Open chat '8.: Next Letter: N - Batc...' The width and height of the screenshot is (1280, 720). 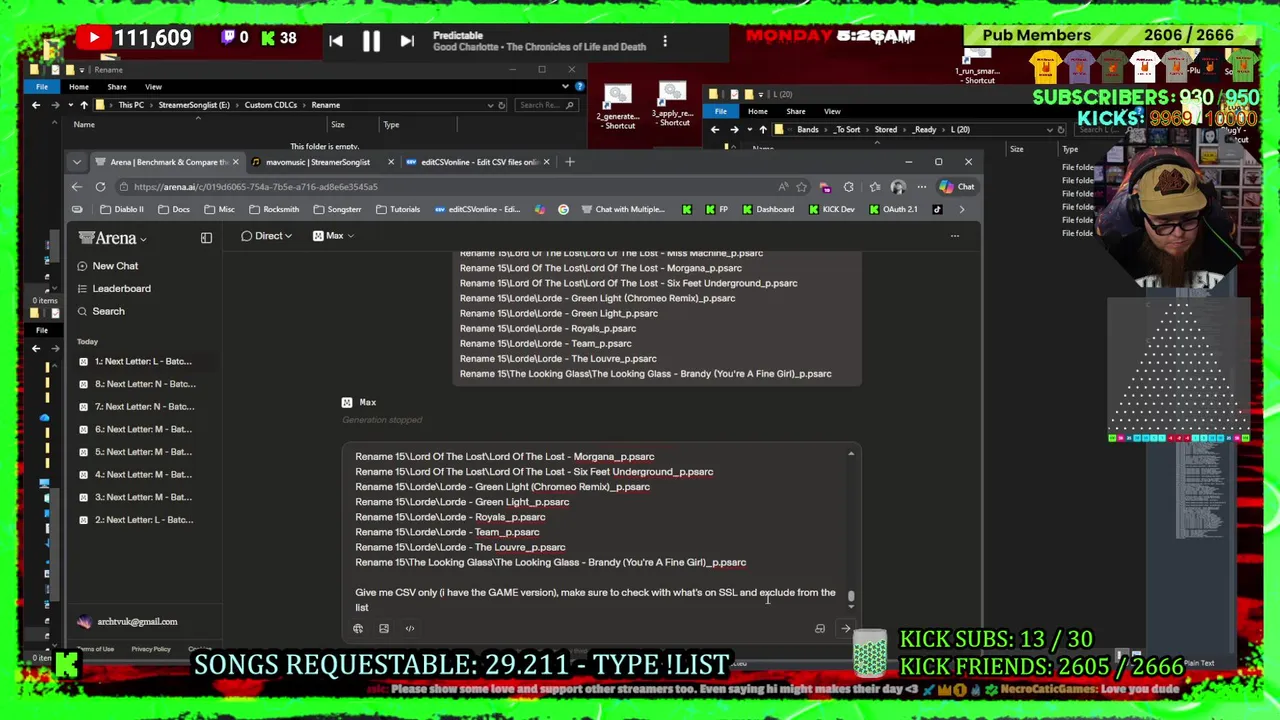(135, 384)
